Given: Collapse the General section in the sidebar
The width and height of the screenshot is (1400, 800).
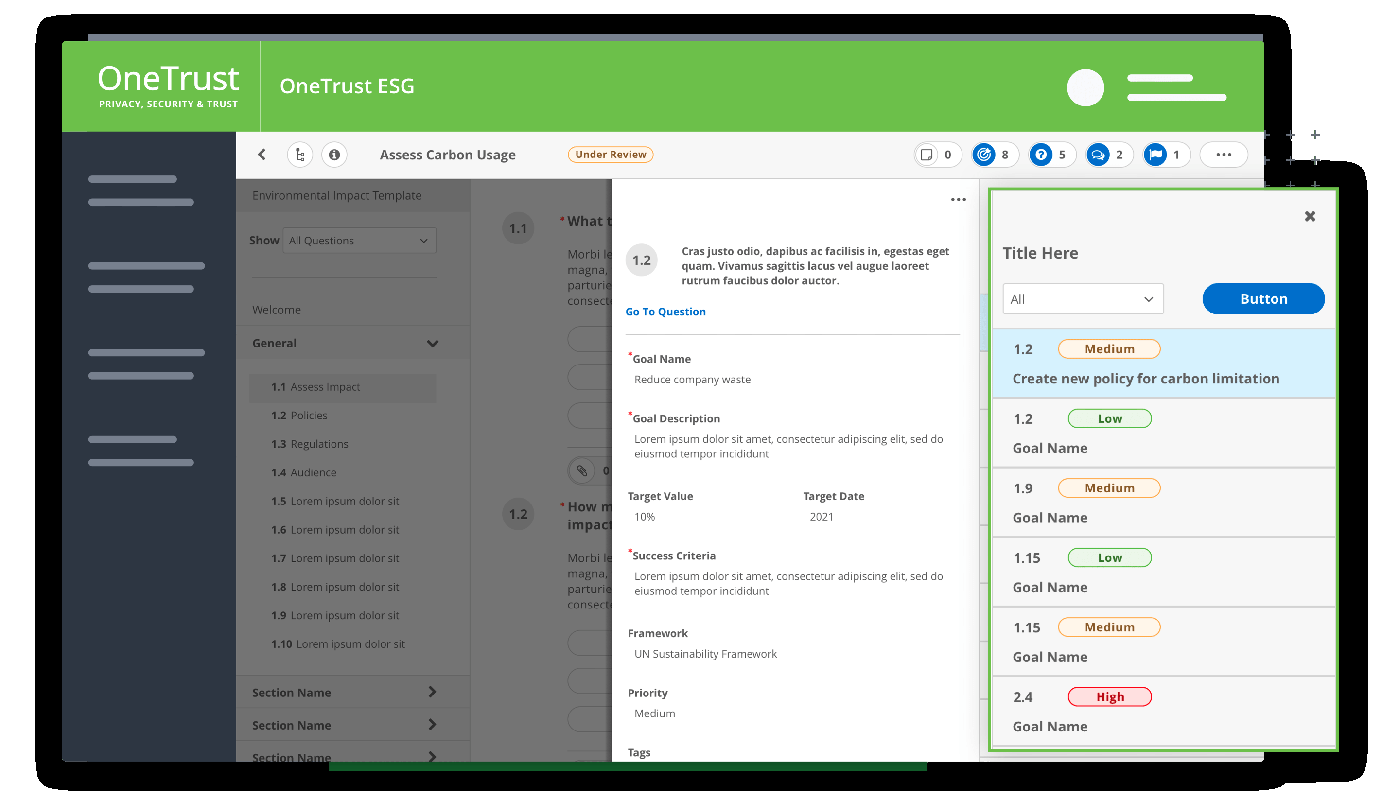Looking at the screenshot, I should [x=432, y=343].
